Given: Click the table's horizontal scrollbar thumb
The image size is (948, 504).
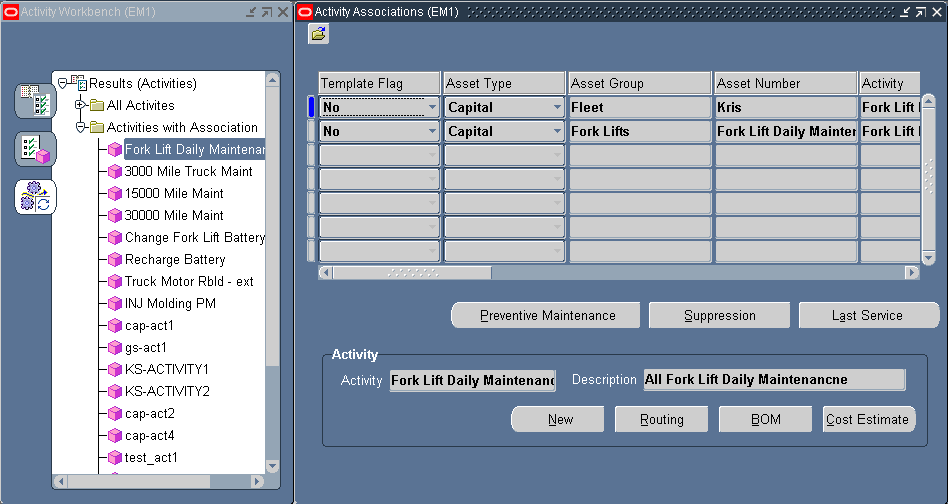Looking at the screenshot, I should tap(412, 273).
